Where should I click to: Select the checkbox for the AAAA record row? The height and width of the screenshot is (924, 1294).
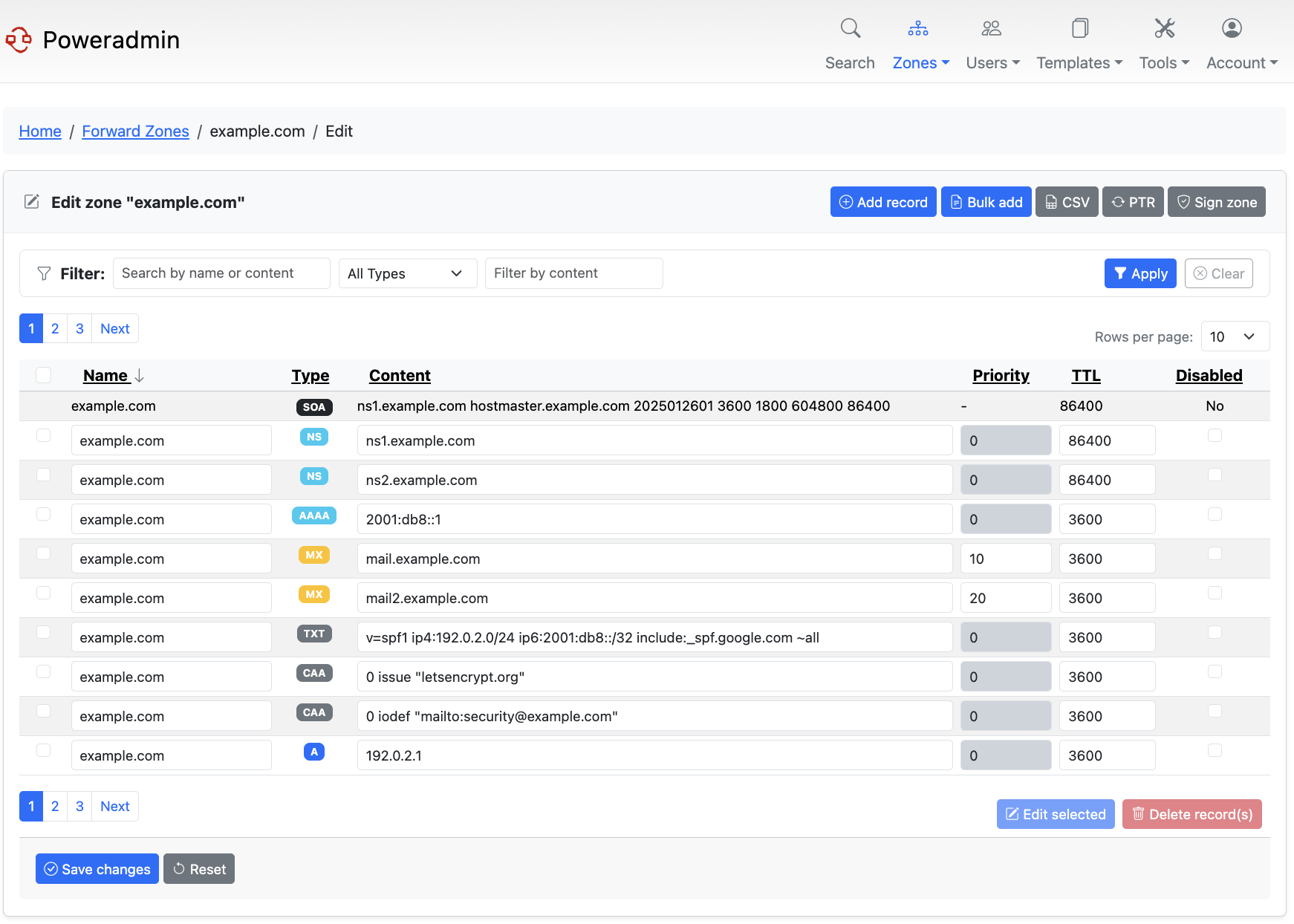(43, 513)
